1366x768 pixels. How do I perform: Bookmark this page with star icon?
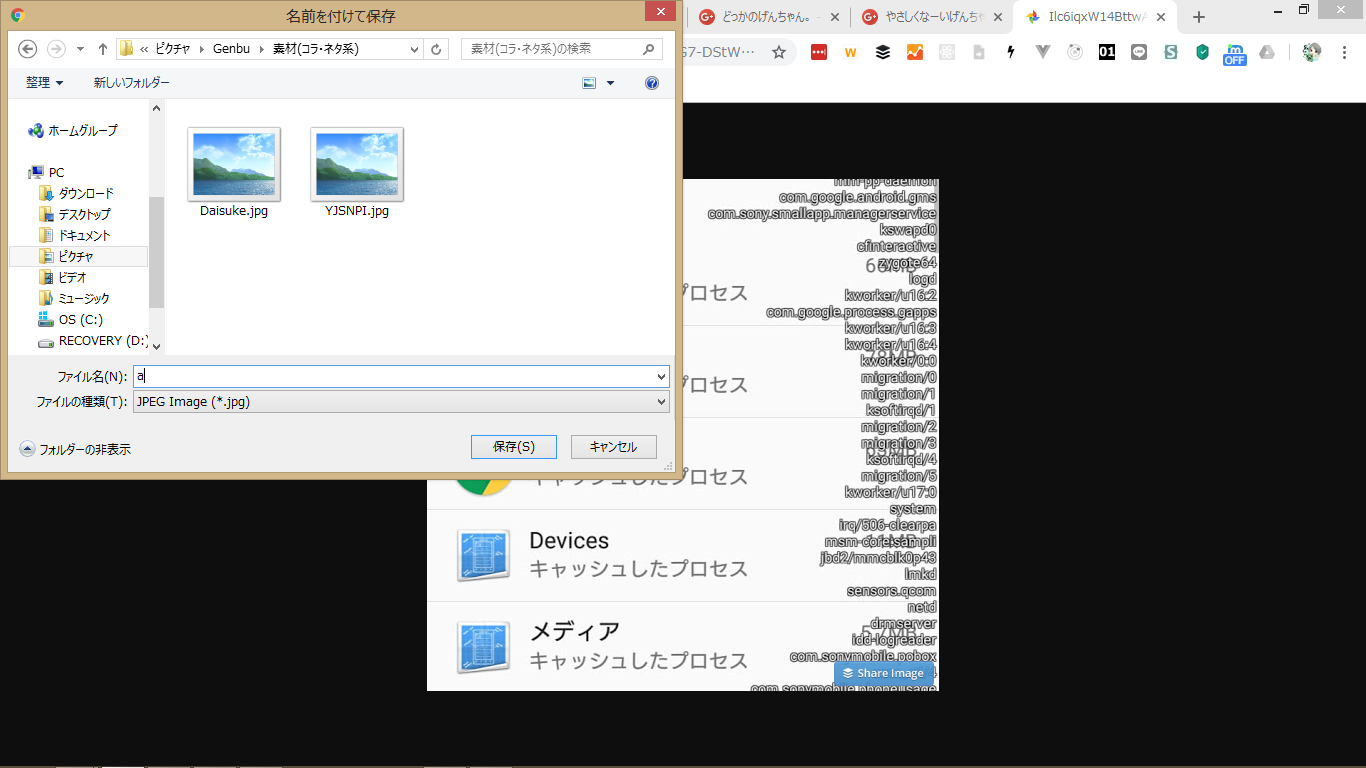[779, 52]
